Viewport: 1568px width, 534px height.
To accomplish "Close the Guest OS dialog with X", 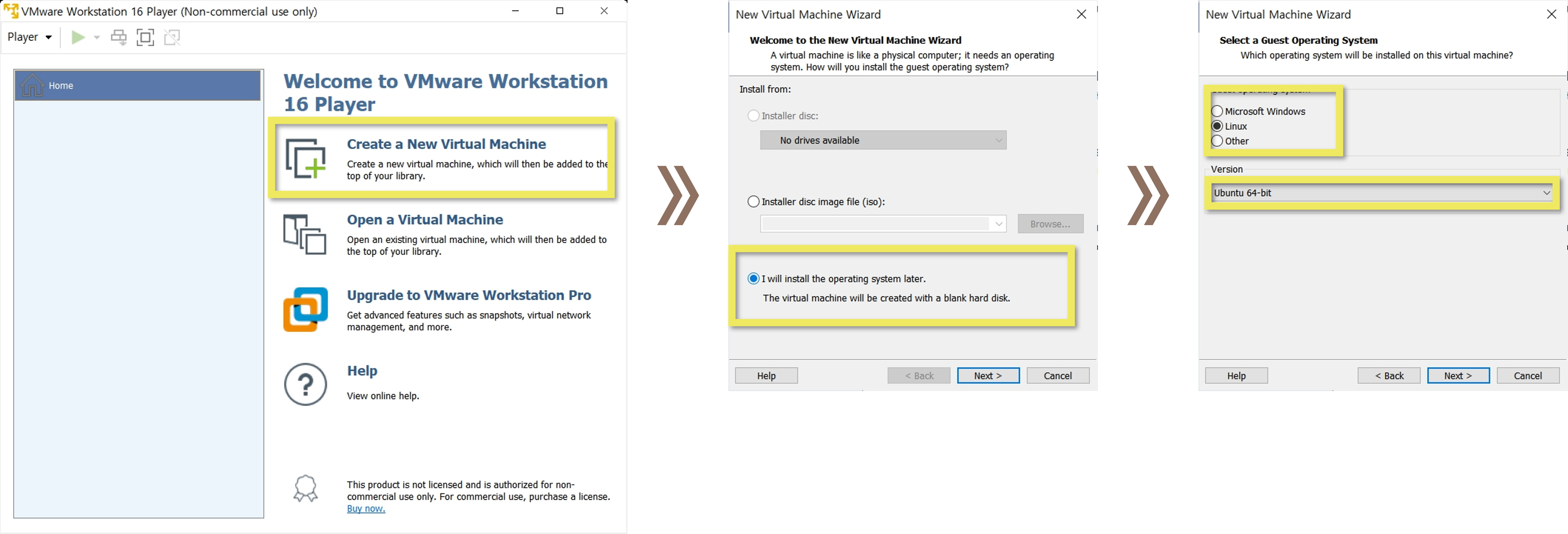I will tap(1552, 14).
